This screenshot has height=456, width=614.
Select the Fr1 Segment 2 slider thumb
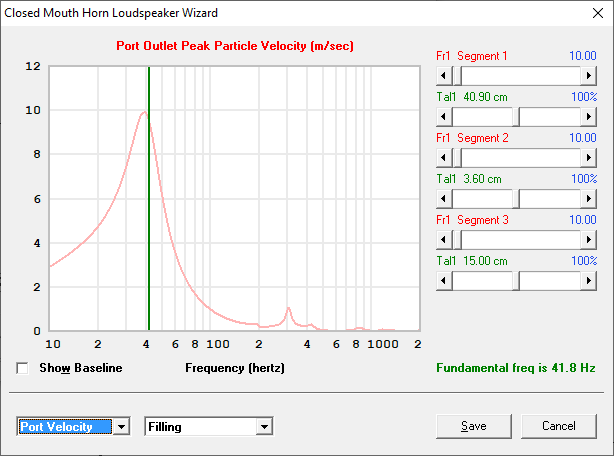[x=457, y=157]
